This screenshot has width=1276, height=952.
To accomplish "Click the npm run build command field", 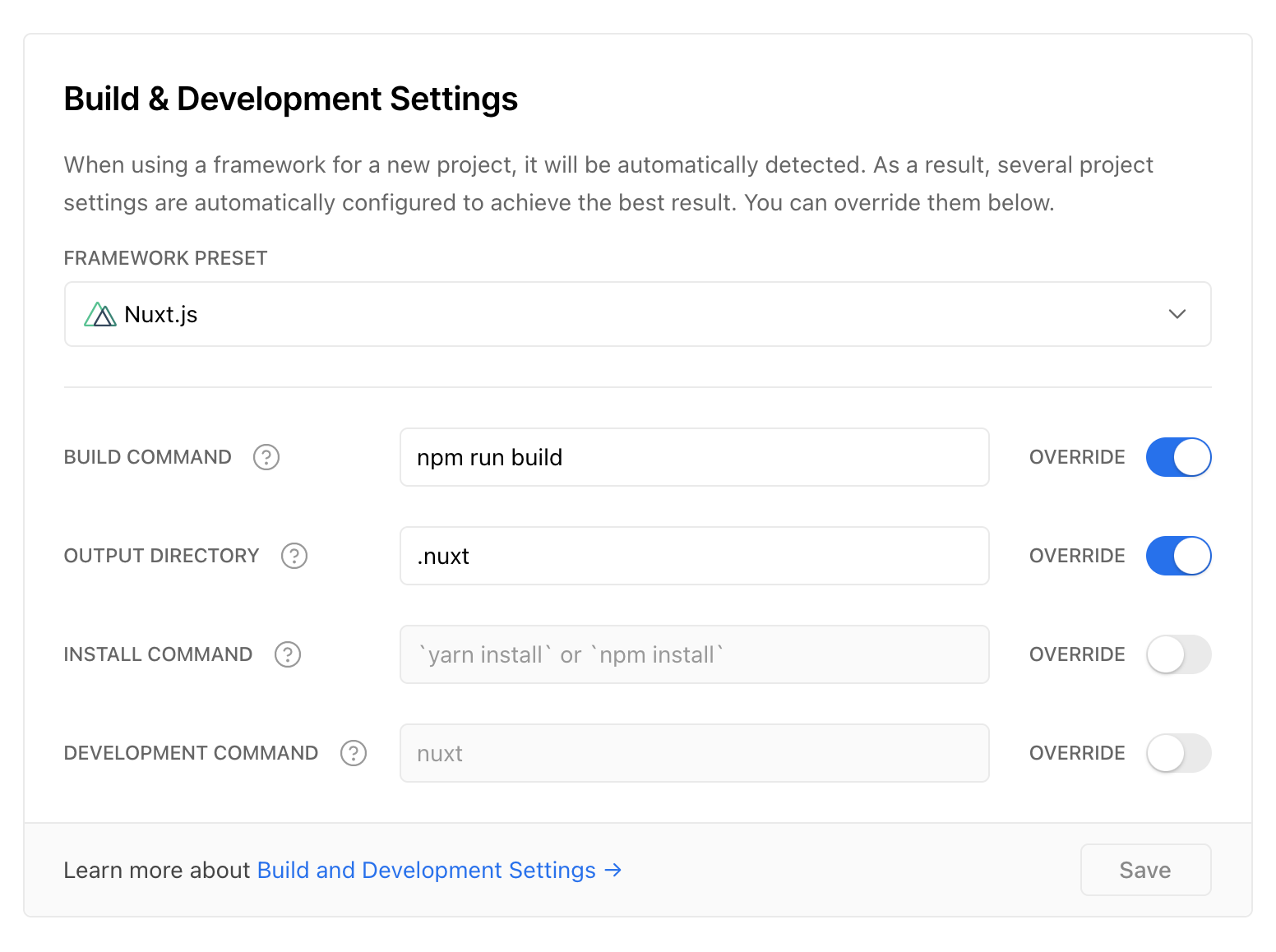I will click(x=694, y=457).
